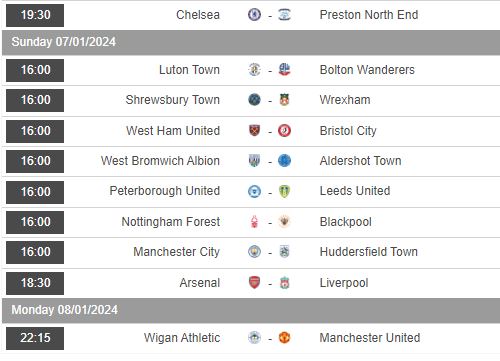The image size is (500, 361).
Task: Click the Chelsea club crest icon
Action: click(x=254, y=15)
